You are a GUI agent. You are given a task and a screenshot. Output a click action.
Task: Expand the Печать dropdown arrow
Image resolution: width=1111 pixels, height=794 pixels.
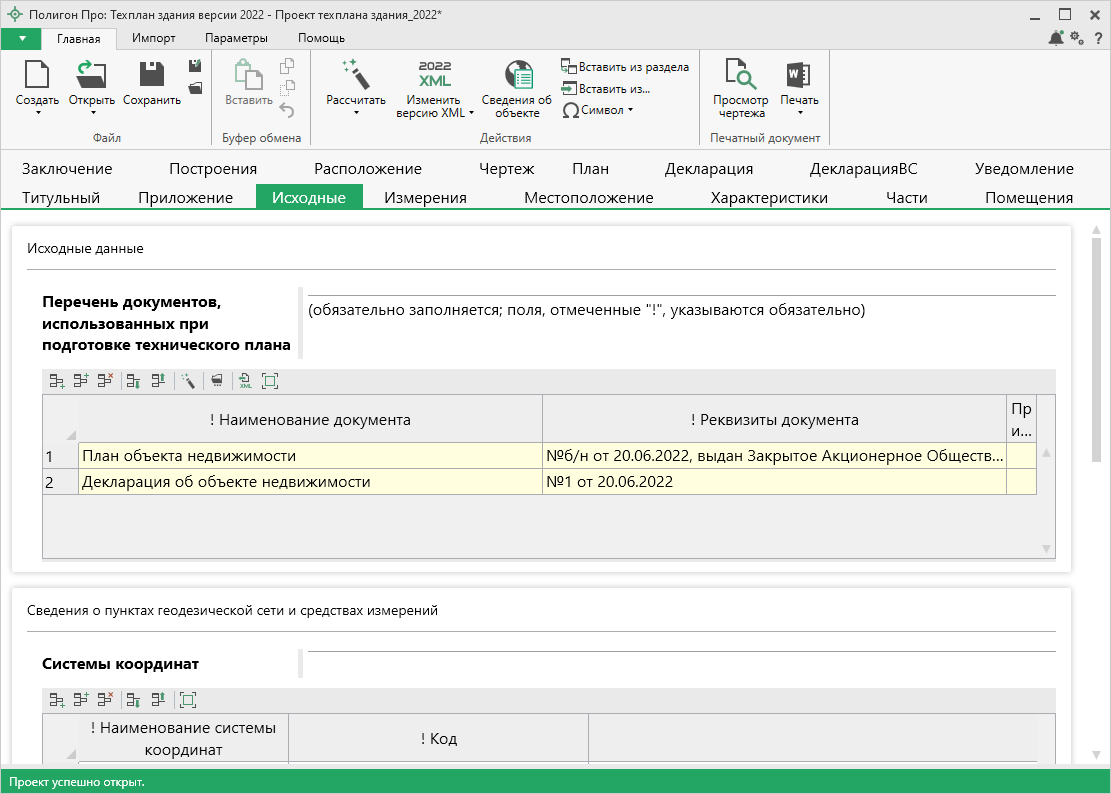(x=799, y=112)
